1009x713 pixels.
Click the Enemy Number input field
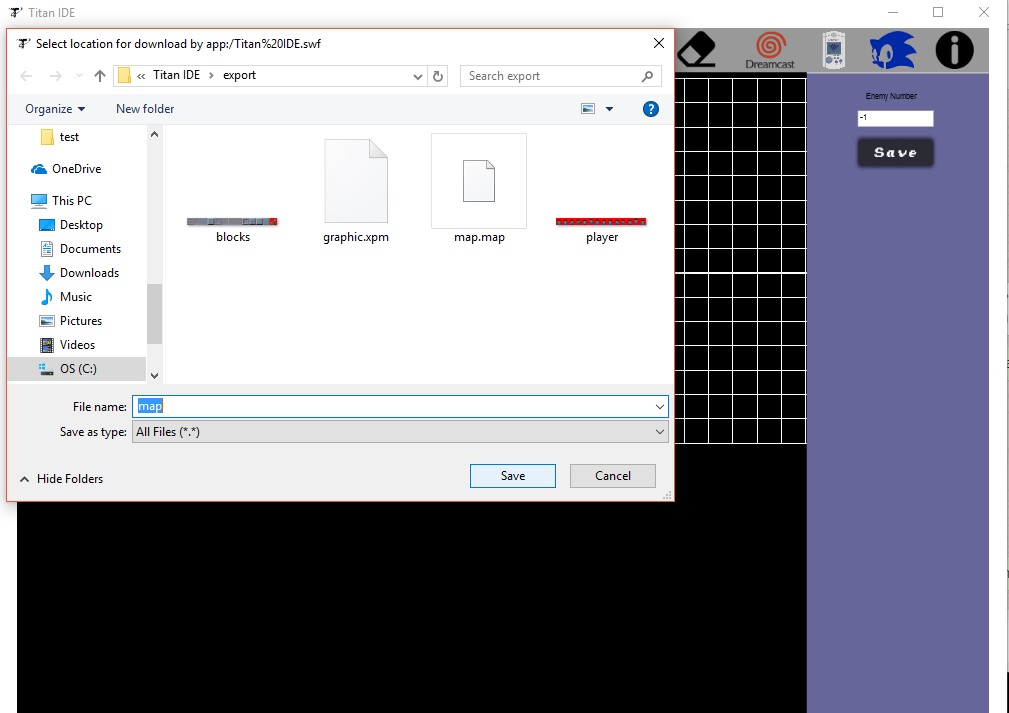coord(895,118)
